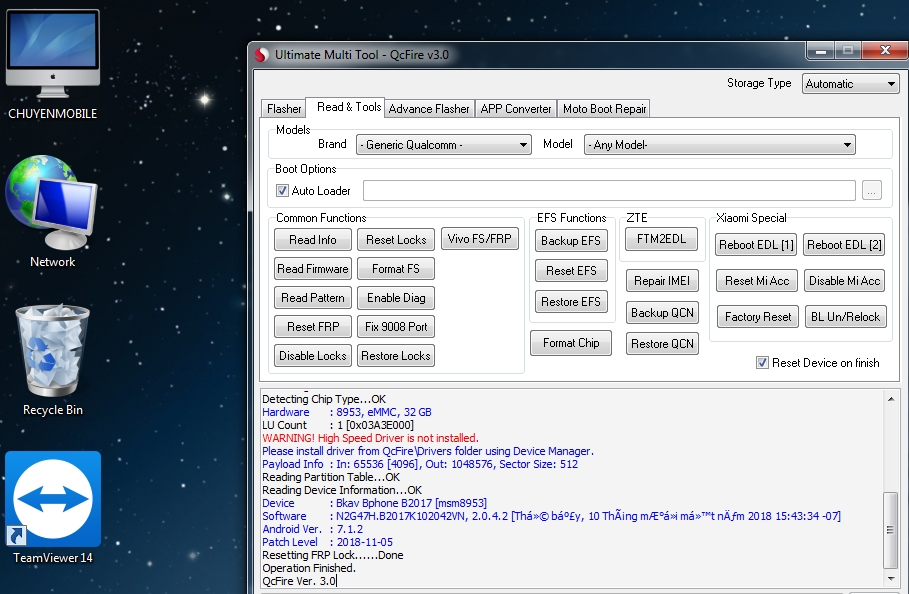The width and height of the screenshot is (909, 594).
Task: Click the Fix 9008 Port button
Action: [x=396, y=327]
